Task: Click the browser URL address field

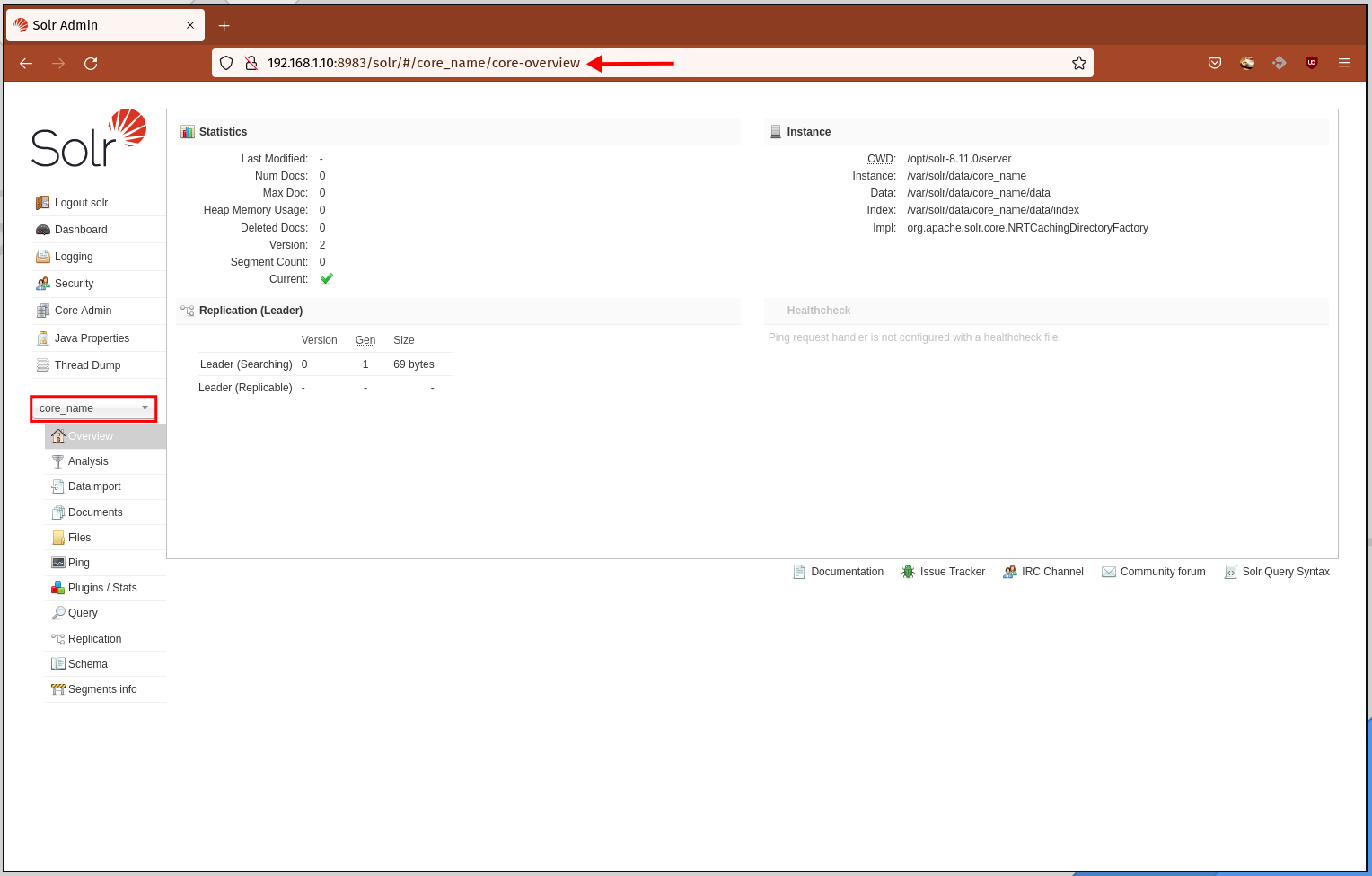Action: pos(653,63)
